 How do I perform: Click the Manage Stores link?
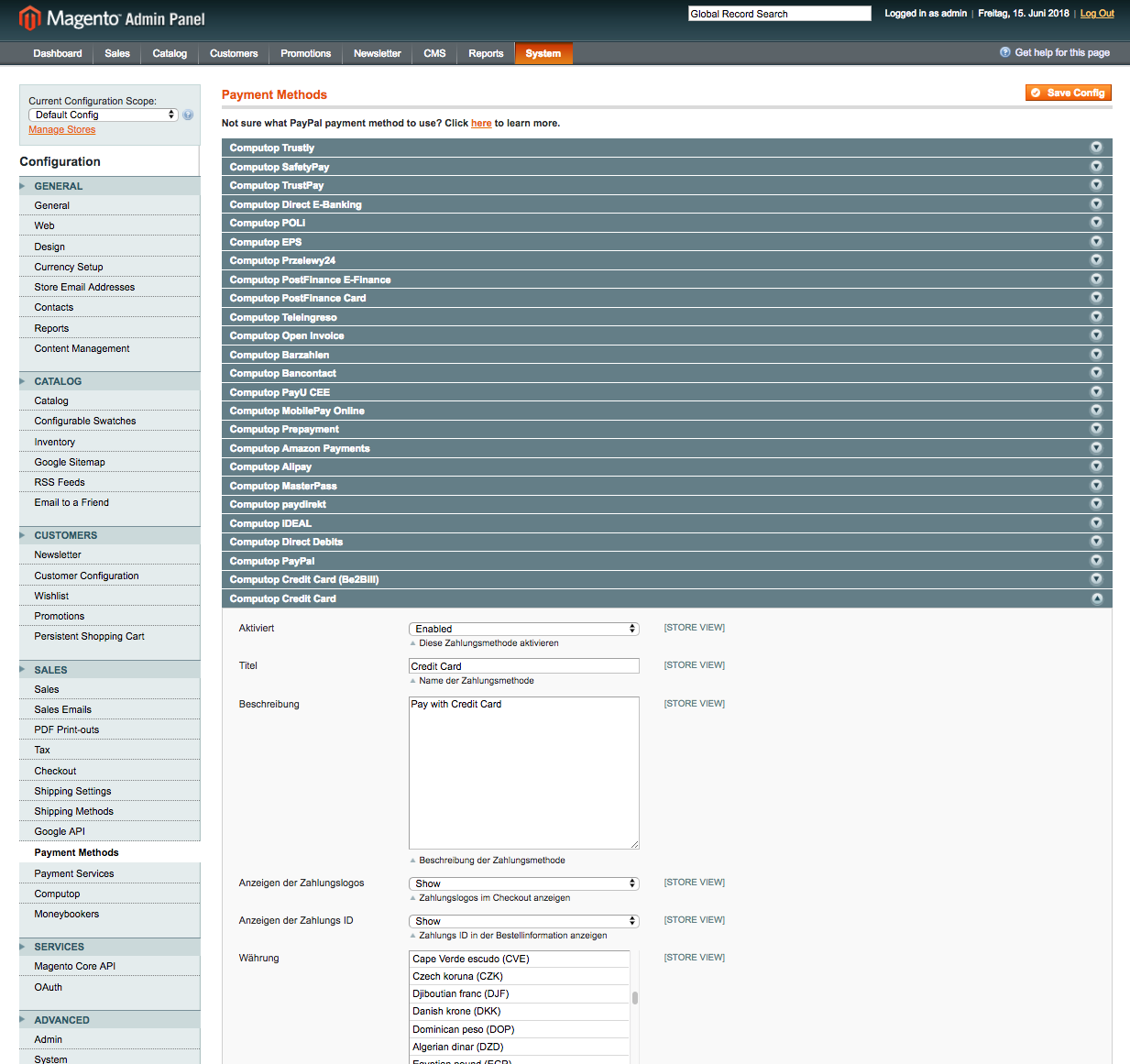point(61,129)
